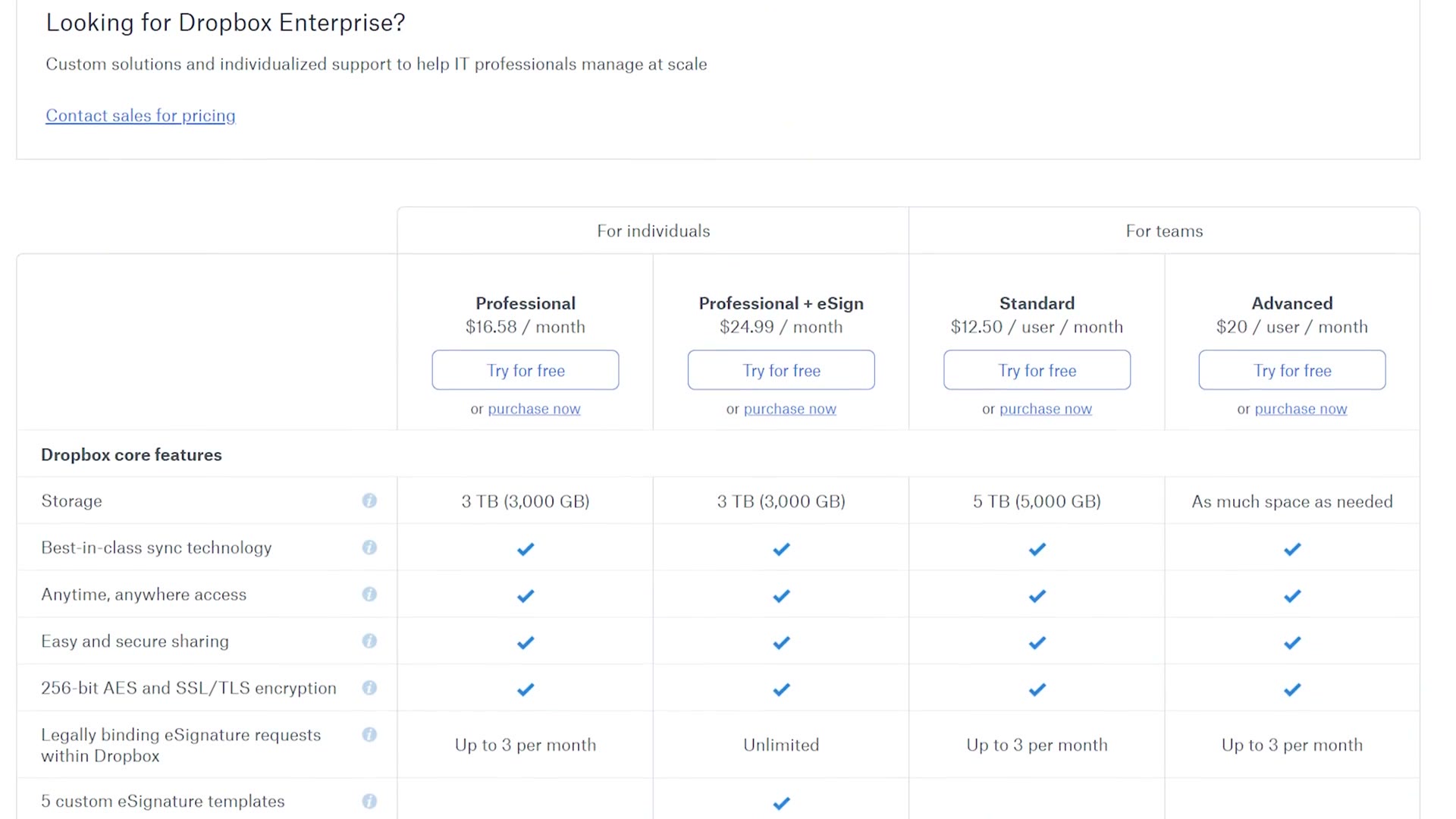Open info icon for custom eSignature templates

[x=369, y=802]
